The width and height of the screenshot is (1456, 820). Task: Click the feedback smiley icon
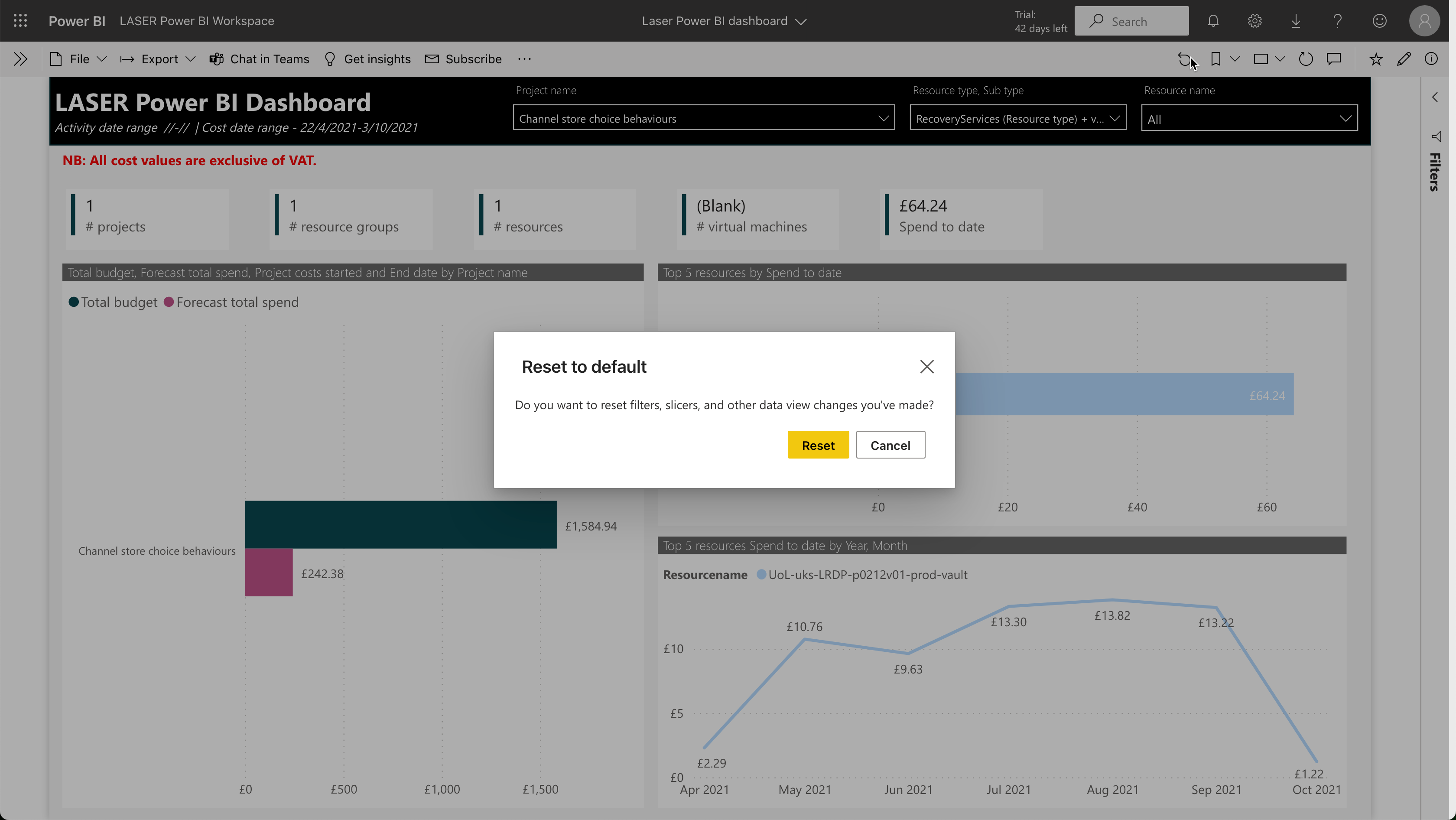click(x=1379, y=21)
